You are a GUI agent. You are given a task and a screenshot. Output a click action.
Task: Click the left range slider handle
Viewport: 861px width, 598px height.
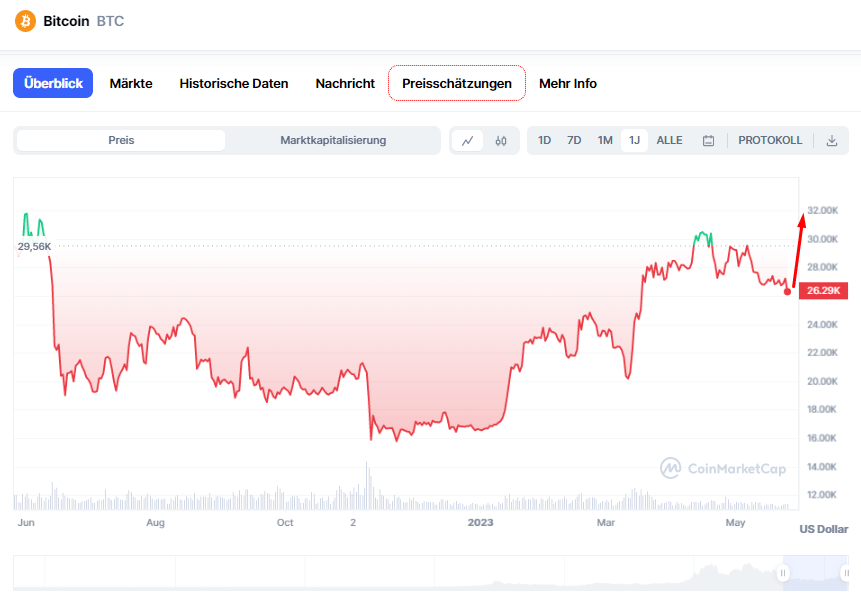click(x=783, y=573)
